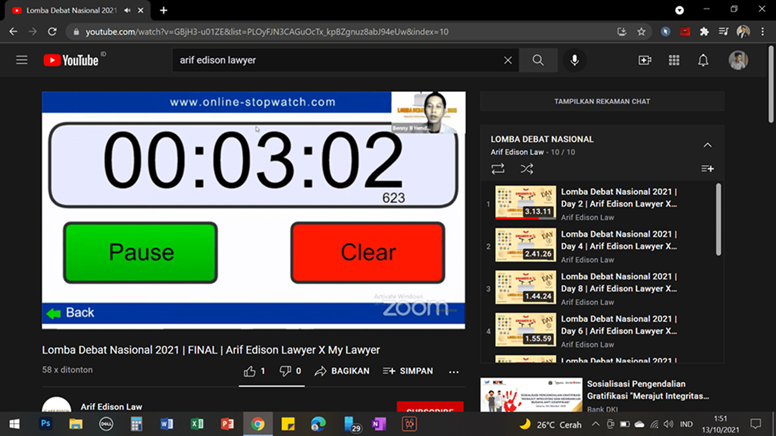This screenshot has width=776, height=436.
Task: Open the YouTube hamburger guide menu
Action: (21, 60)
